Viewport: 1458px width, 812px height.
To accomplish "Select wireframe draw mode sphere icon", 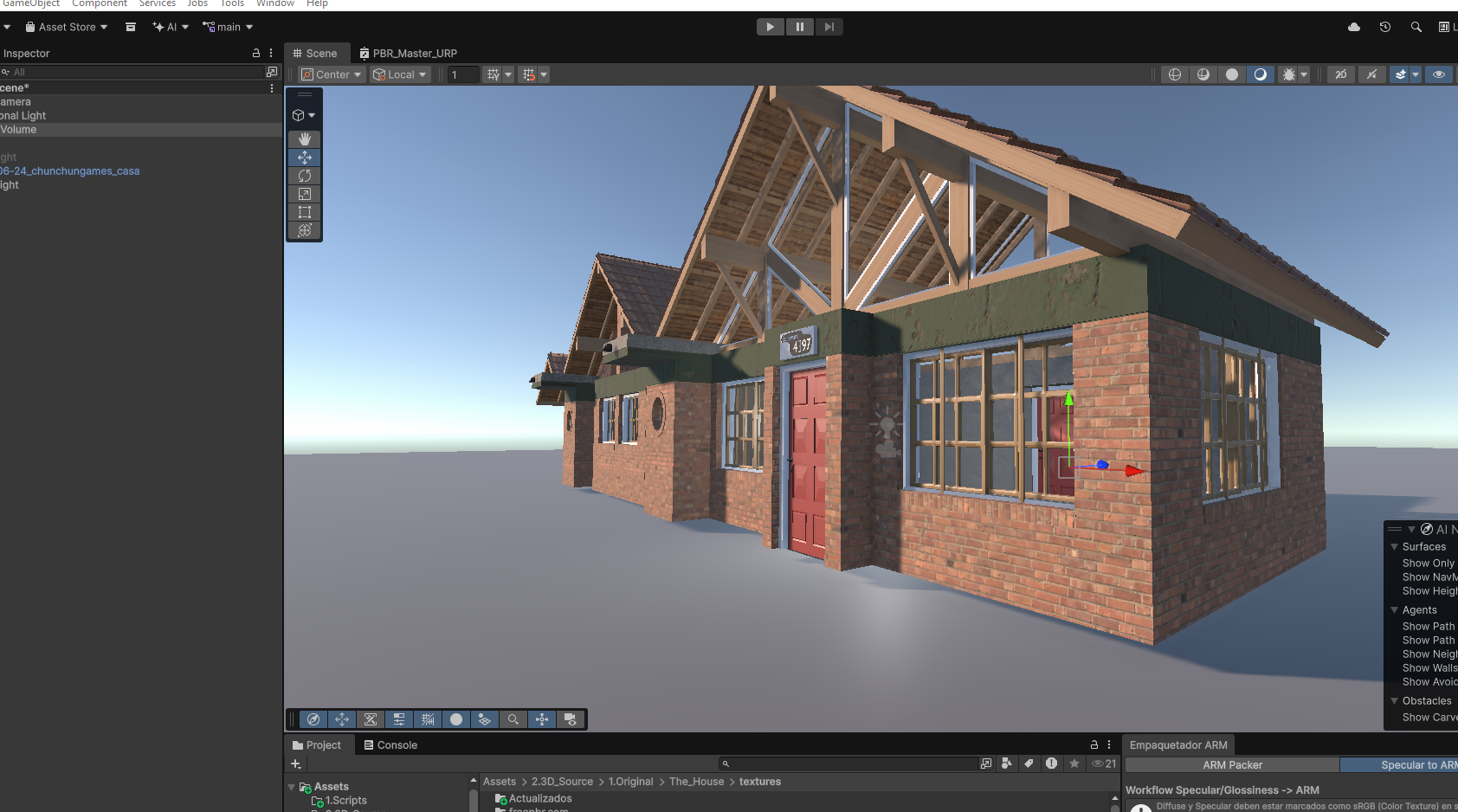I will (x=1175, y=74).
